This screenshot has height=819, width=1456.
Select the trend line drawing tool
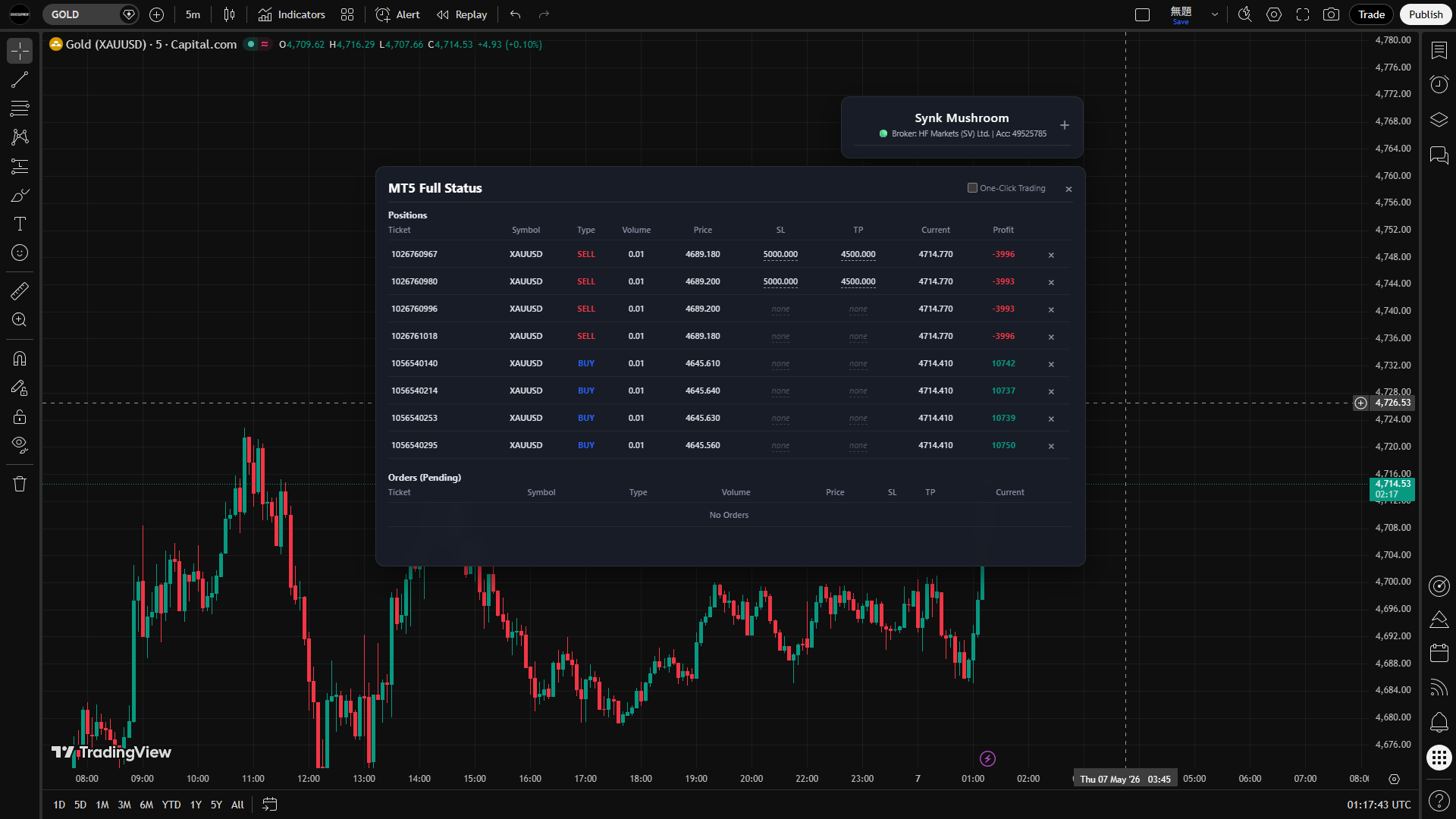20,80
